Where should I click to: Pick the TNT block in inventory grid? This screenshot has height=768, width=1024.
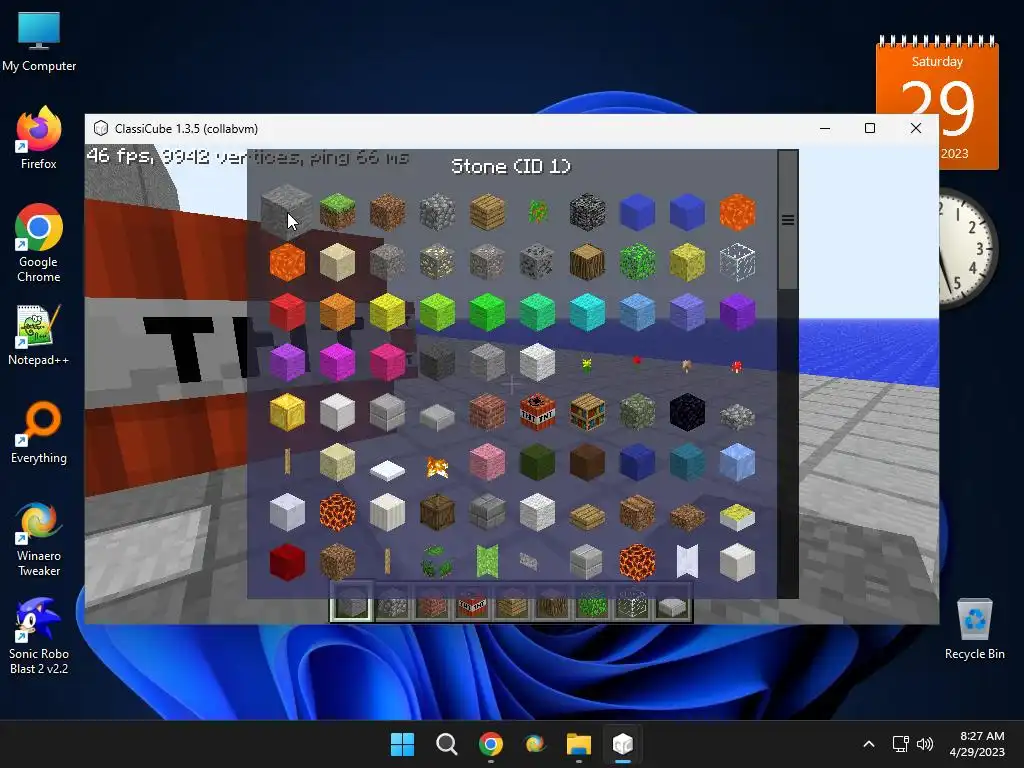coord(537,412)
